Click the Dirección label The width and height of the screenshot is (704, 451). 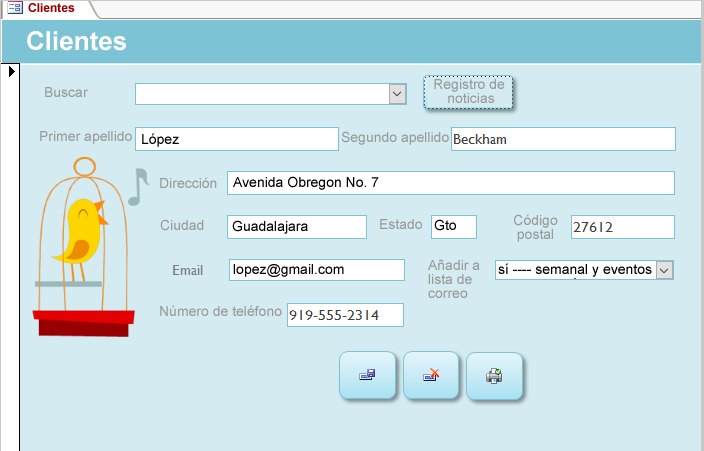[x=188, y=183]
